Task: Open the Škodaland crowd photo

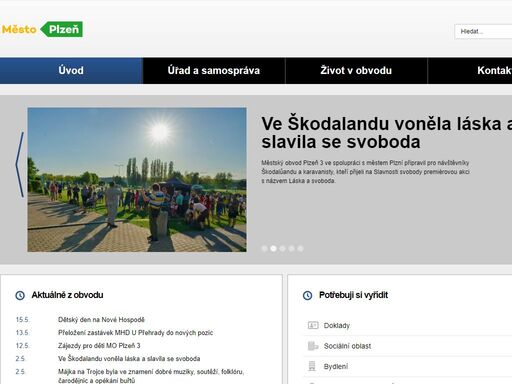Action: tap(137, 180)
